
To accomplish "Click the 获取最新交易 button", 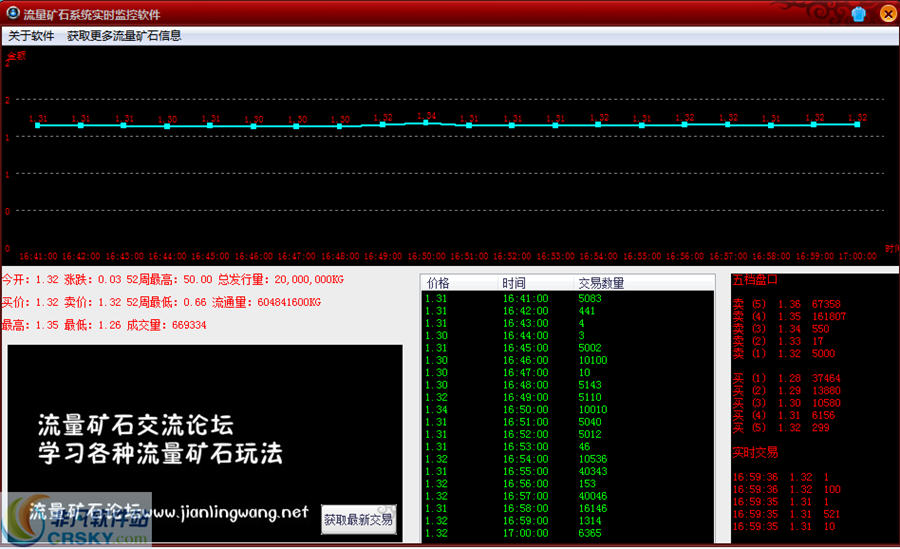I will pyautogui.click(x=359, y=520).
